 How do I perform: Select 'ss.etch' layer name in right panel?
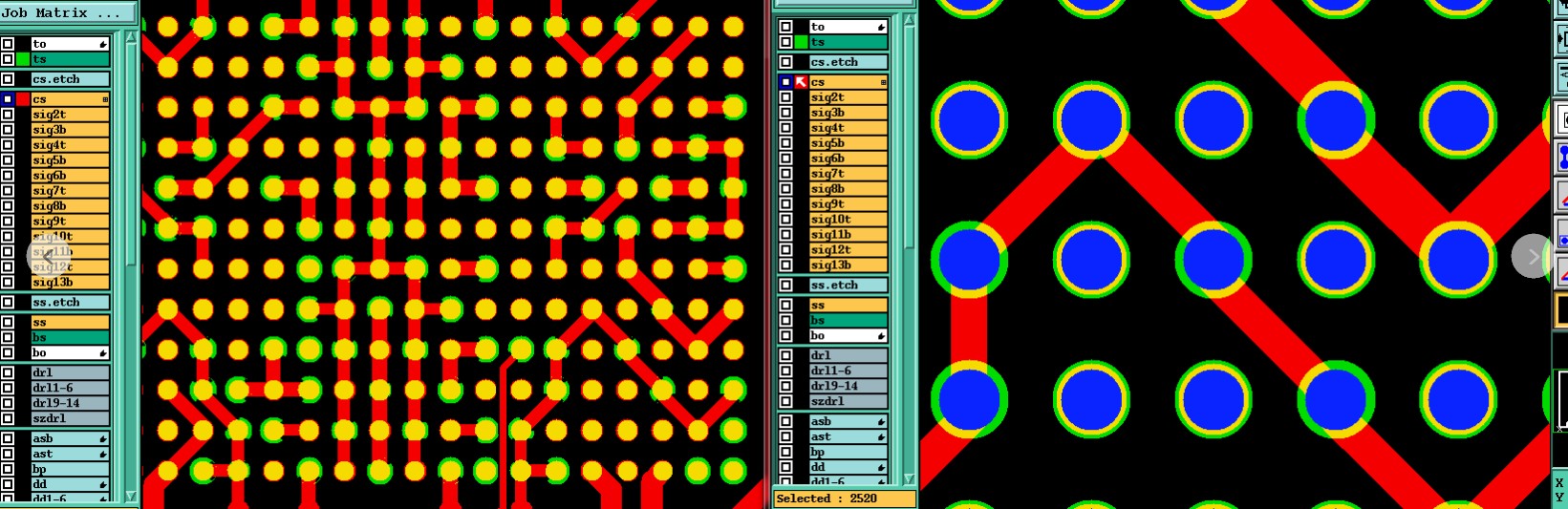coord(848,286)
